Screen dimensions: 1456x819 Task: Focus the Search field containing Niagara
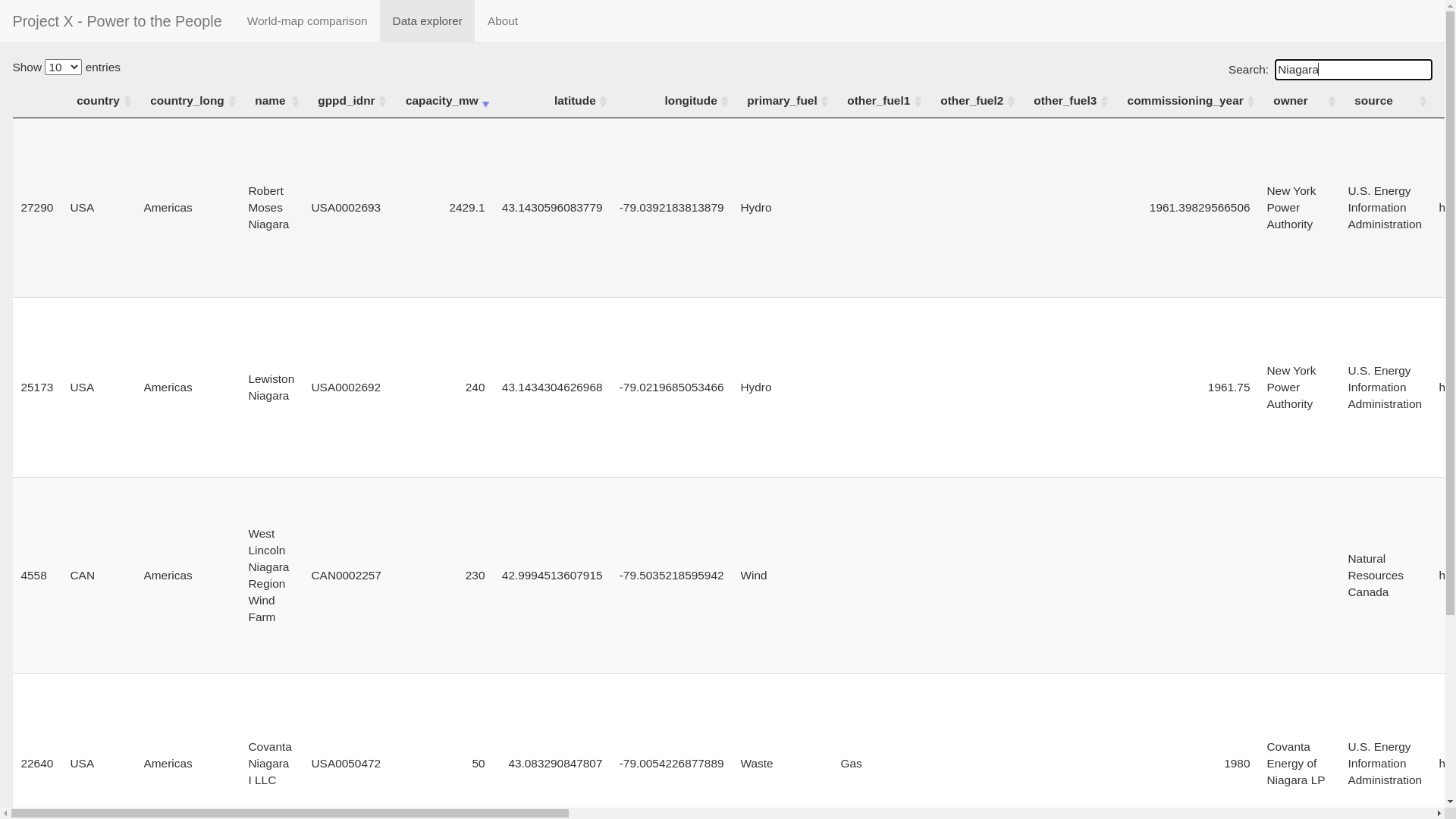1353,70
